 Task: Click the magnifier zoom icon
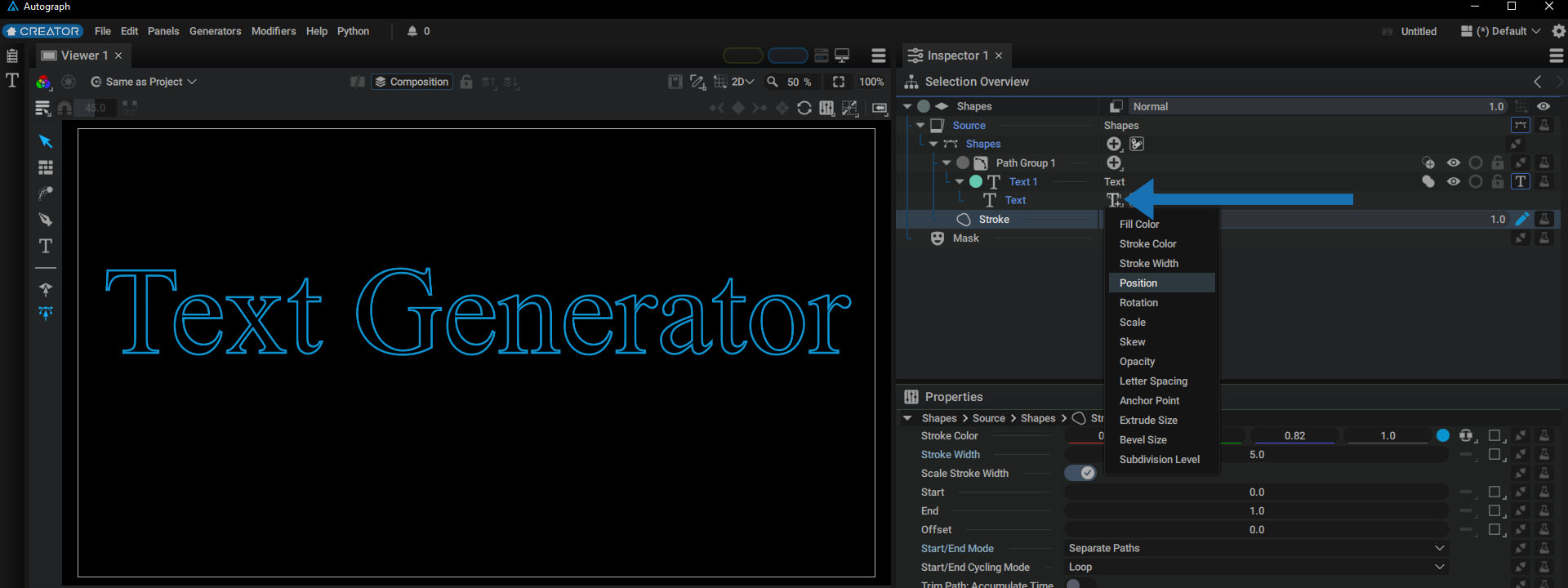[772, 82]
